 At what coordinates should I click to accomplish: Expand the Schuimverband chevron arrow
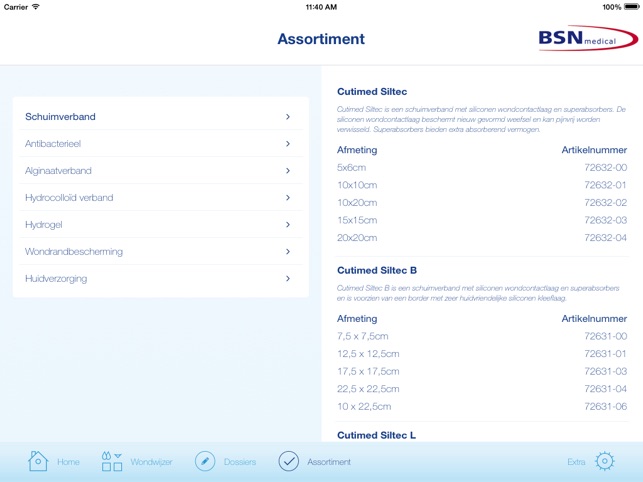[288, 117]
